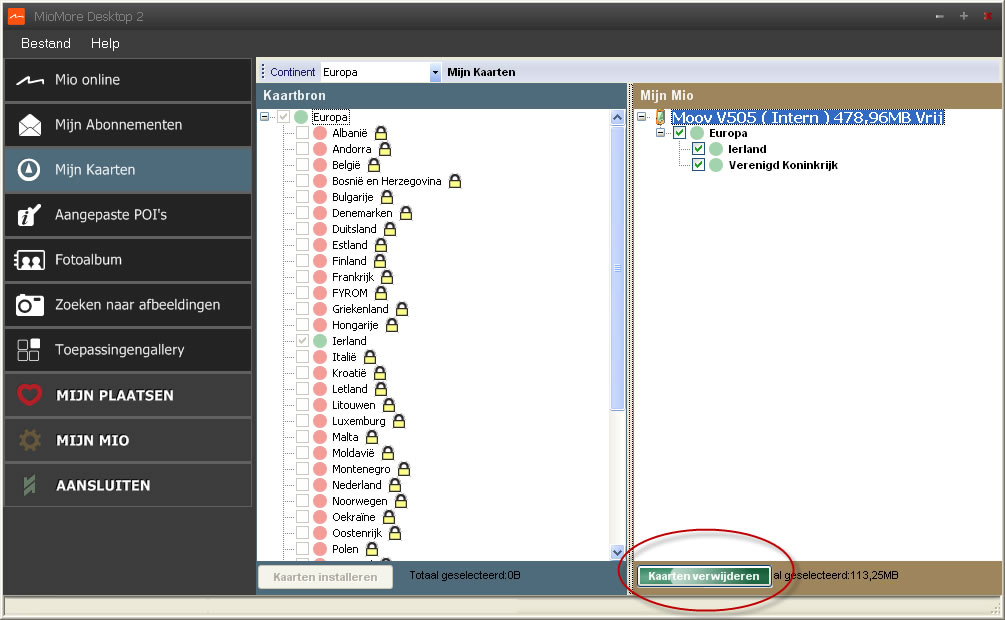Click the lock icon next to Italië
This screenshot has width=1005, height=620.
370,357
